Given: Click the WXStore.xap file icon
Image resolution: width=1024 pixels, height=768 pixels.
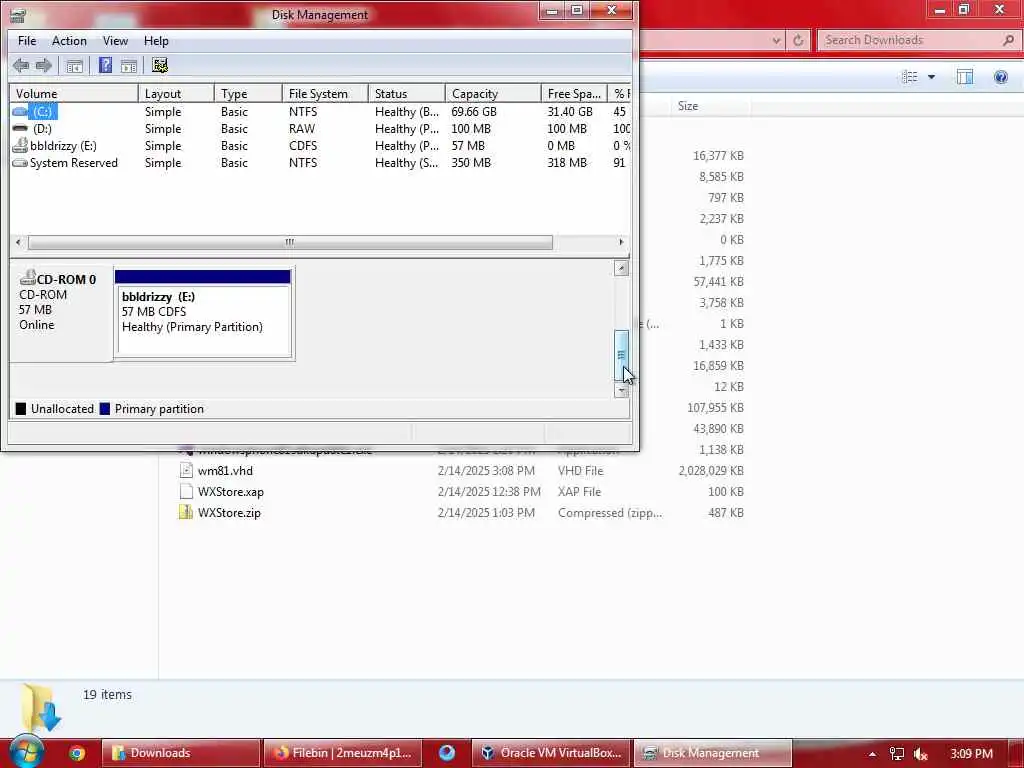Looking at the screenshot, I should pos(186,491).
